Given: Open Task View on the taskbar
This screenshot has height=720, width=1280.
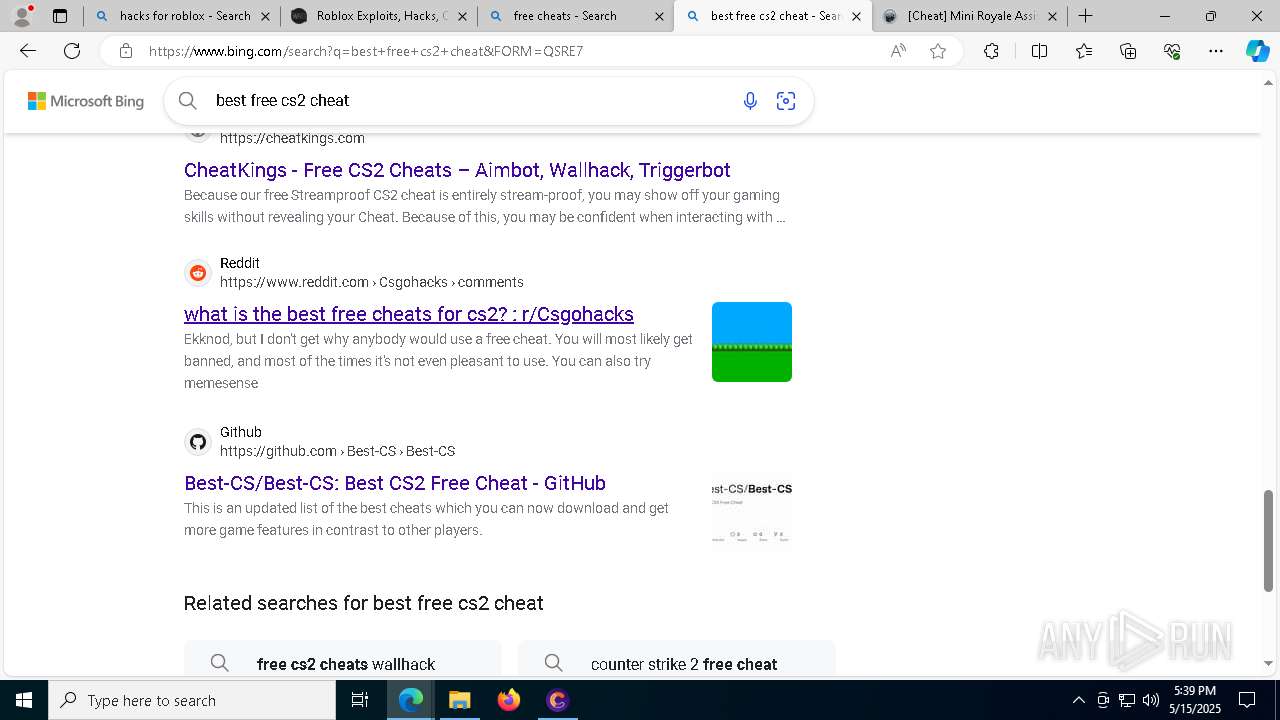Looking at the screenshot, I should pos(360,700).
